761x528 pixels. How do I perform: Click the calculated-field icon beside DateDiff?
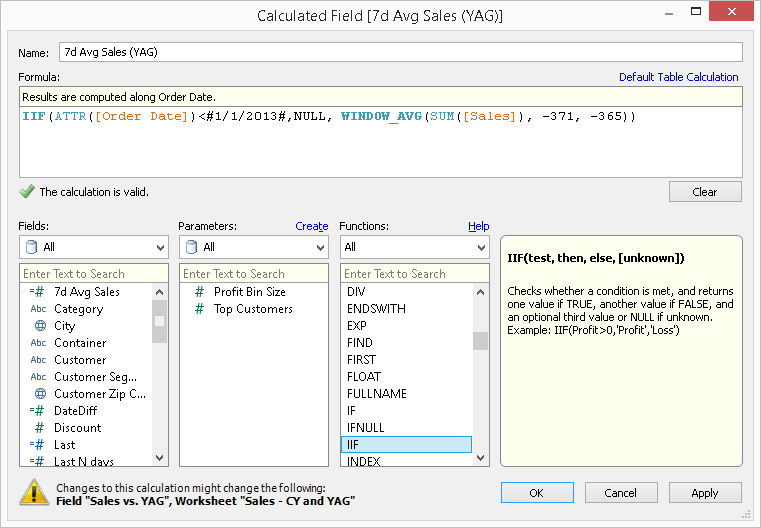pyautogui.click(x=38, y=411)
